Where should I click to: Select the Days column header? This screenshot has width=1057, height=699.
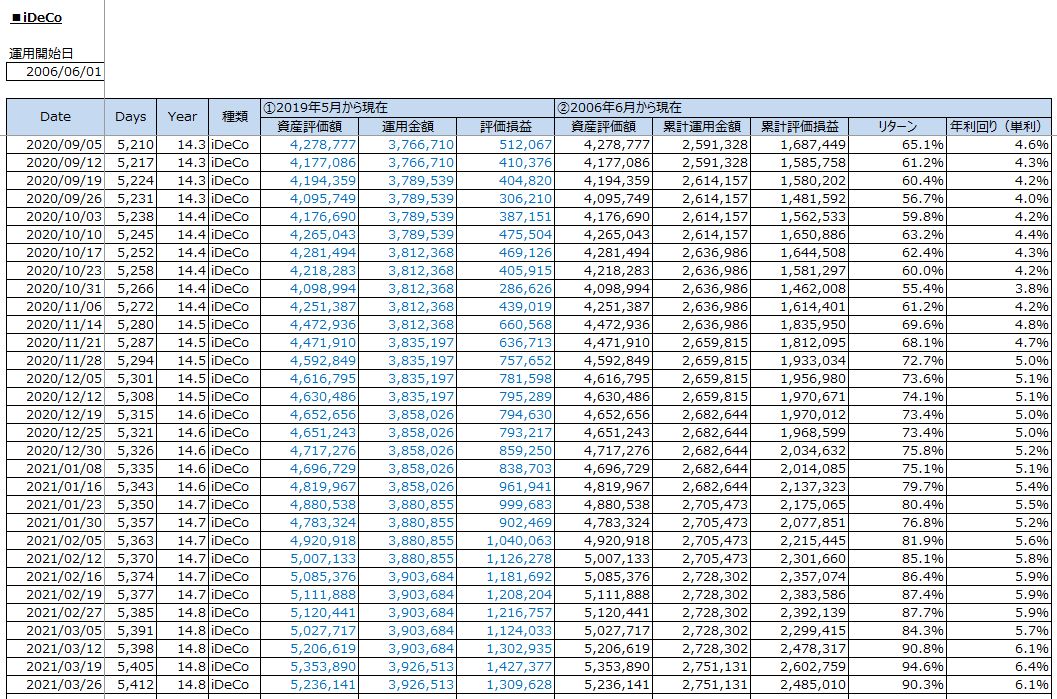tap(131, 117)
